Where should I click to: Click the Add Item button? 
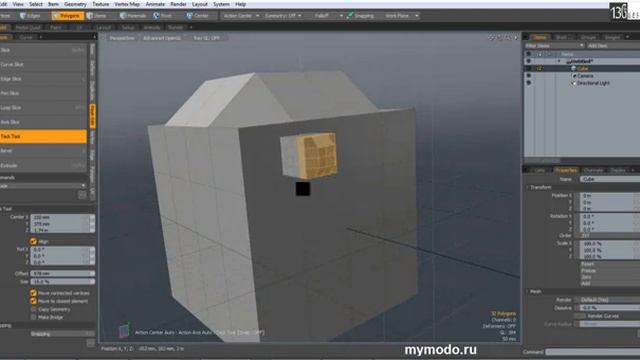[x=613, y=46]
